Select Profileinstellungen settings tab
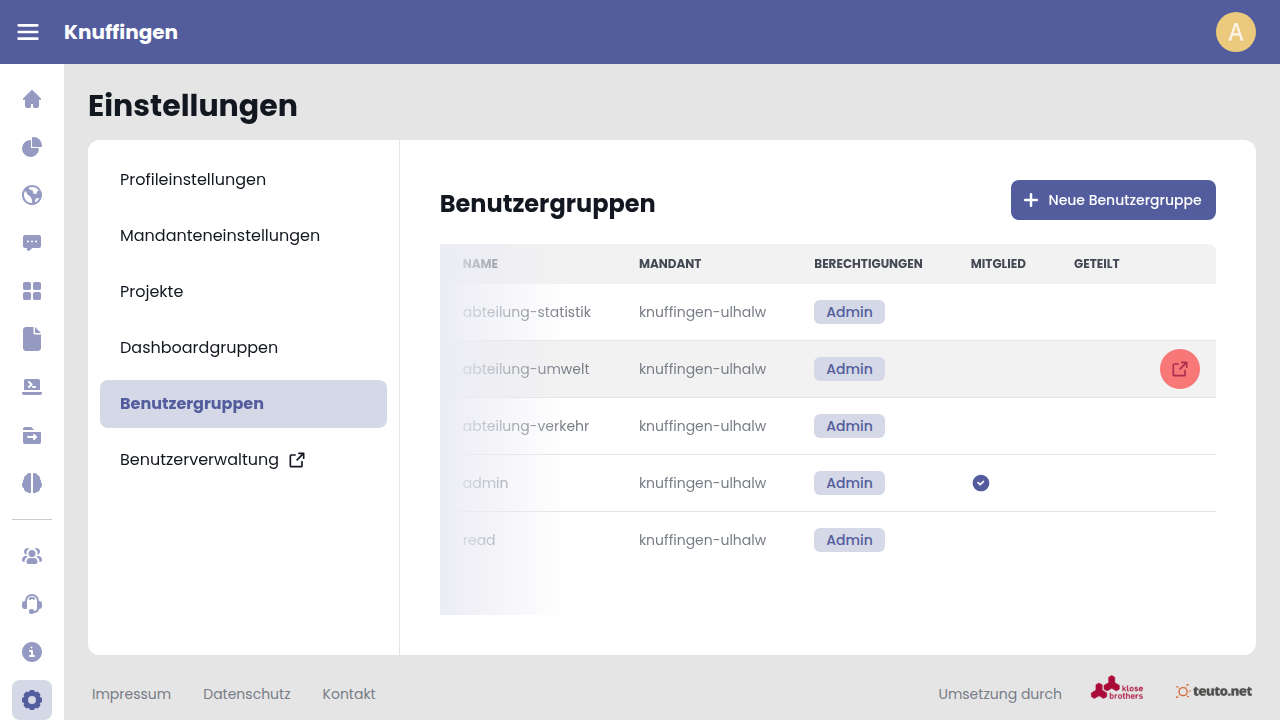Viewport: 1280px width, 720px height. (x=193, y=180)
